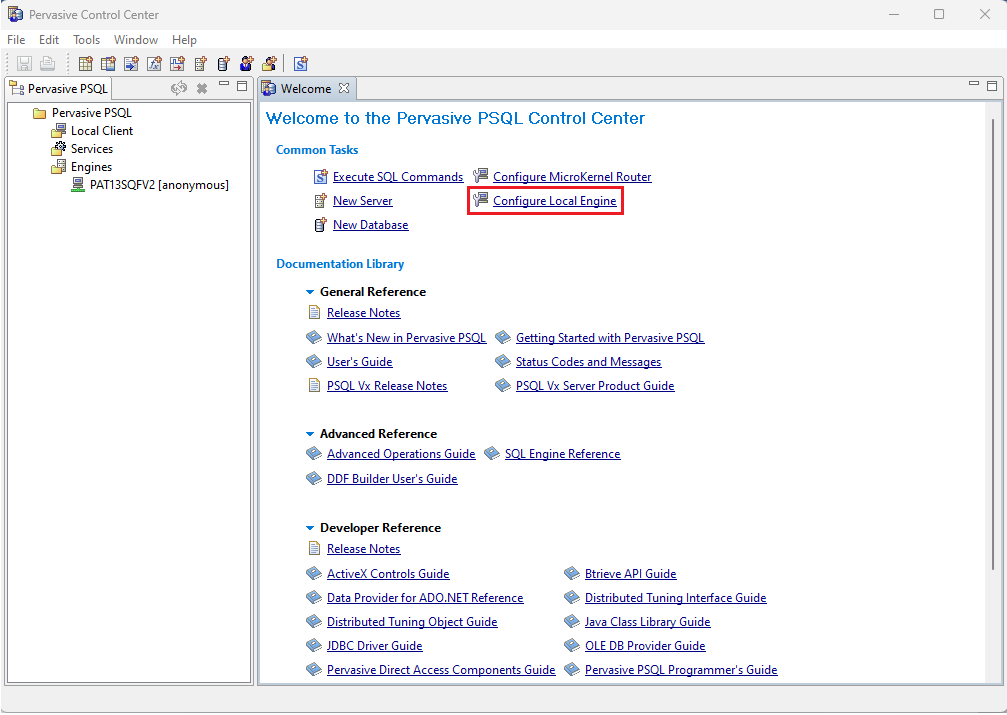Minimize the Pervasive PSQL explorer panel

(224, 84)
